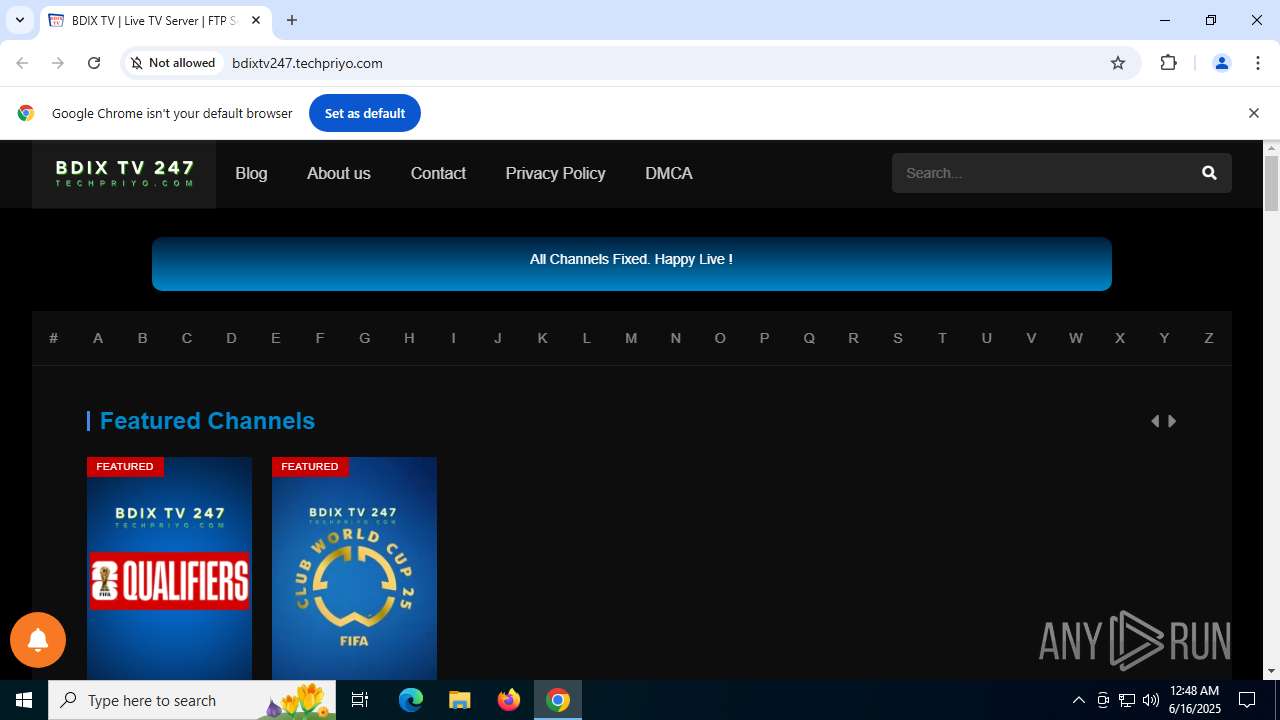Open the Privacy Policy page
The width and height of the screenshot is (1280, 720).
pos(555,173)
